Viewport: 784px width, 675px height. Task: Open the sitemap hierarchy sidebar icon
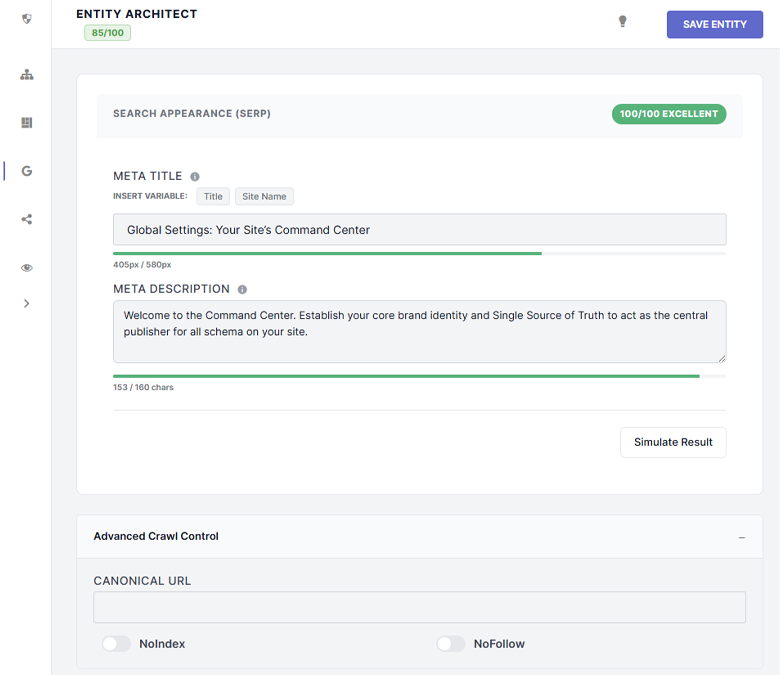coord(27,75)
